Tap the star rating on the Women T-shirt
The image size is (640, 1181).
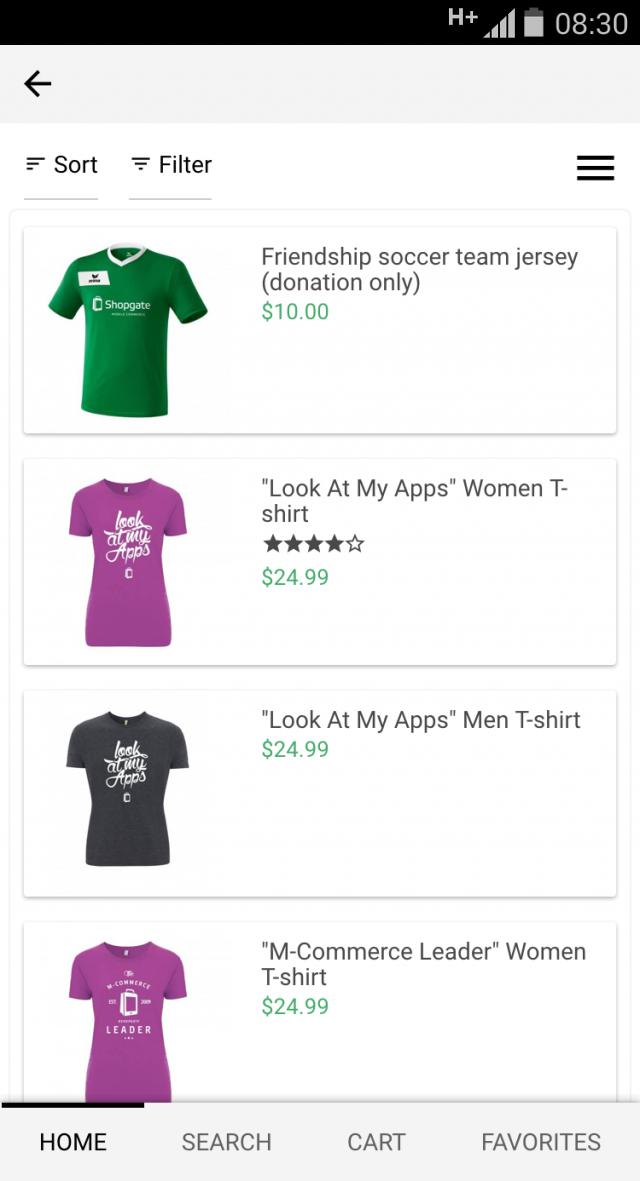click(x=312, y=543)
